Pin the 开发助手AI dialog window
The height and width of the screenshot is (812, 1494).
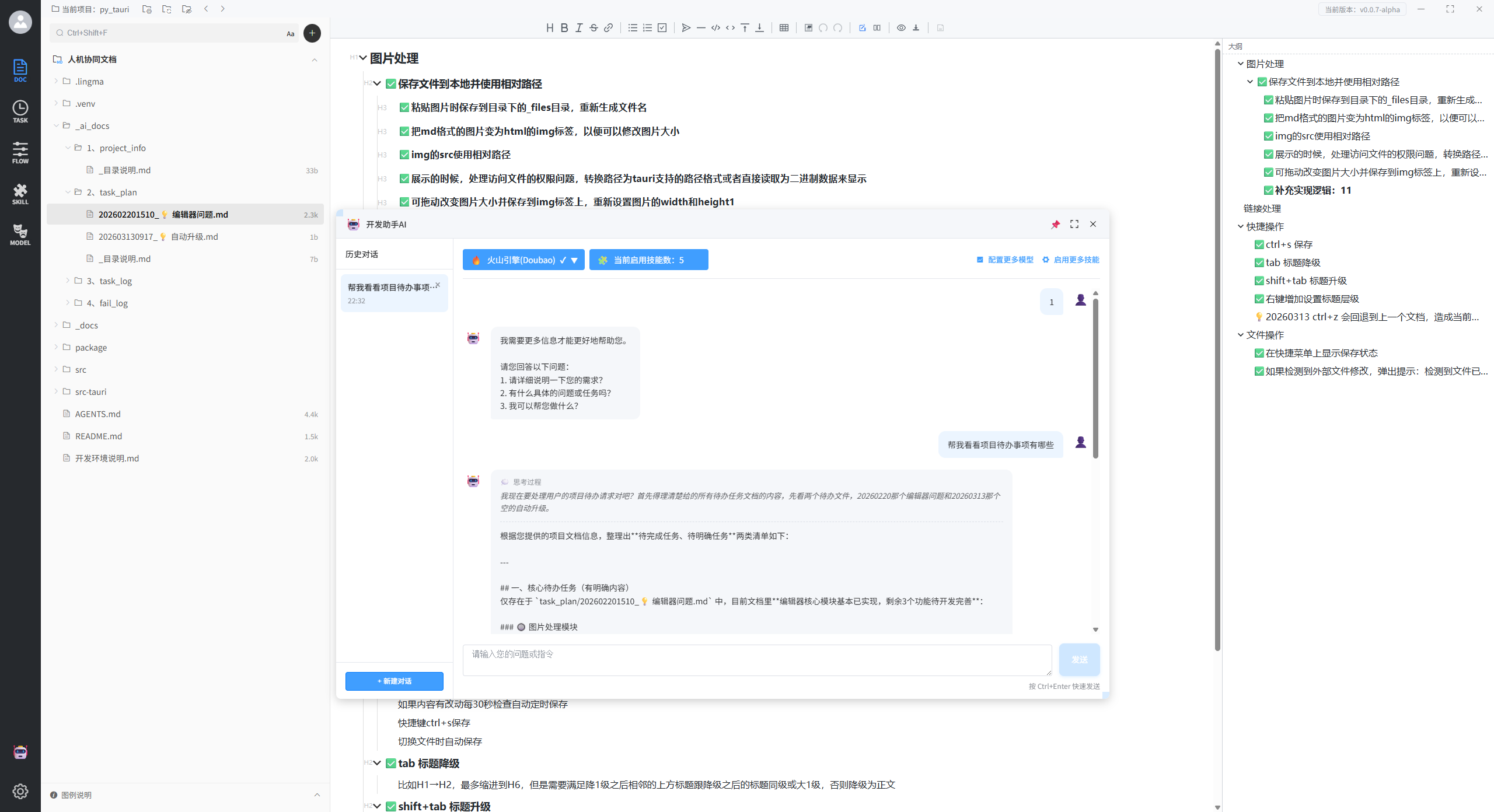(1056, 224)
